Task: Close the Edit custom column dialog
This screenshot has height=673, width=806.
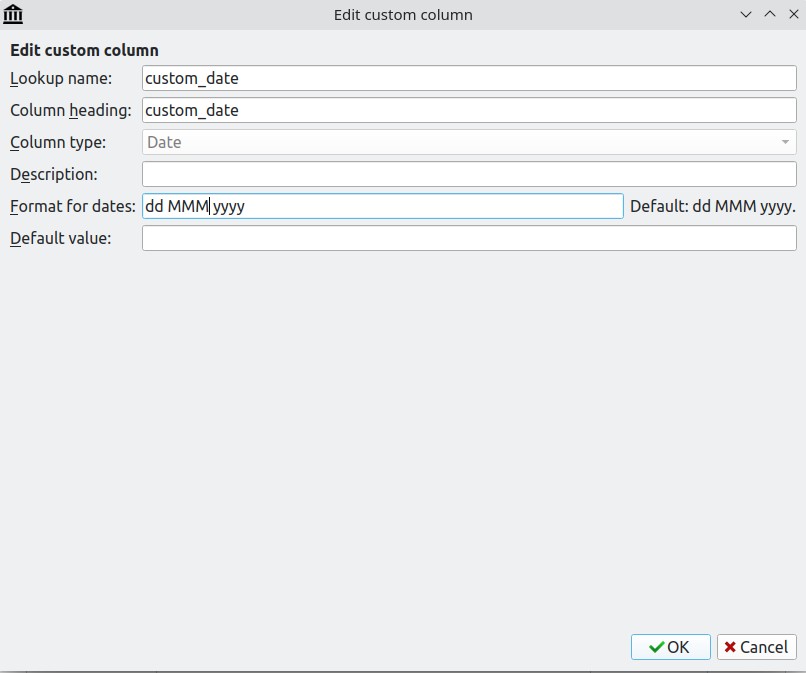Action: [x=794, y=14]
